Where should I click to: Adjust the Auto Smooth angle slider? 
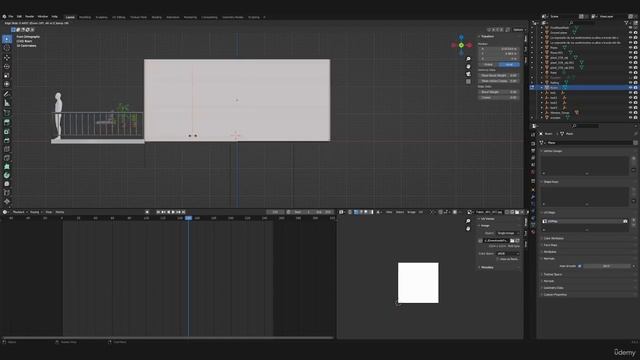[x=607, y=266]
